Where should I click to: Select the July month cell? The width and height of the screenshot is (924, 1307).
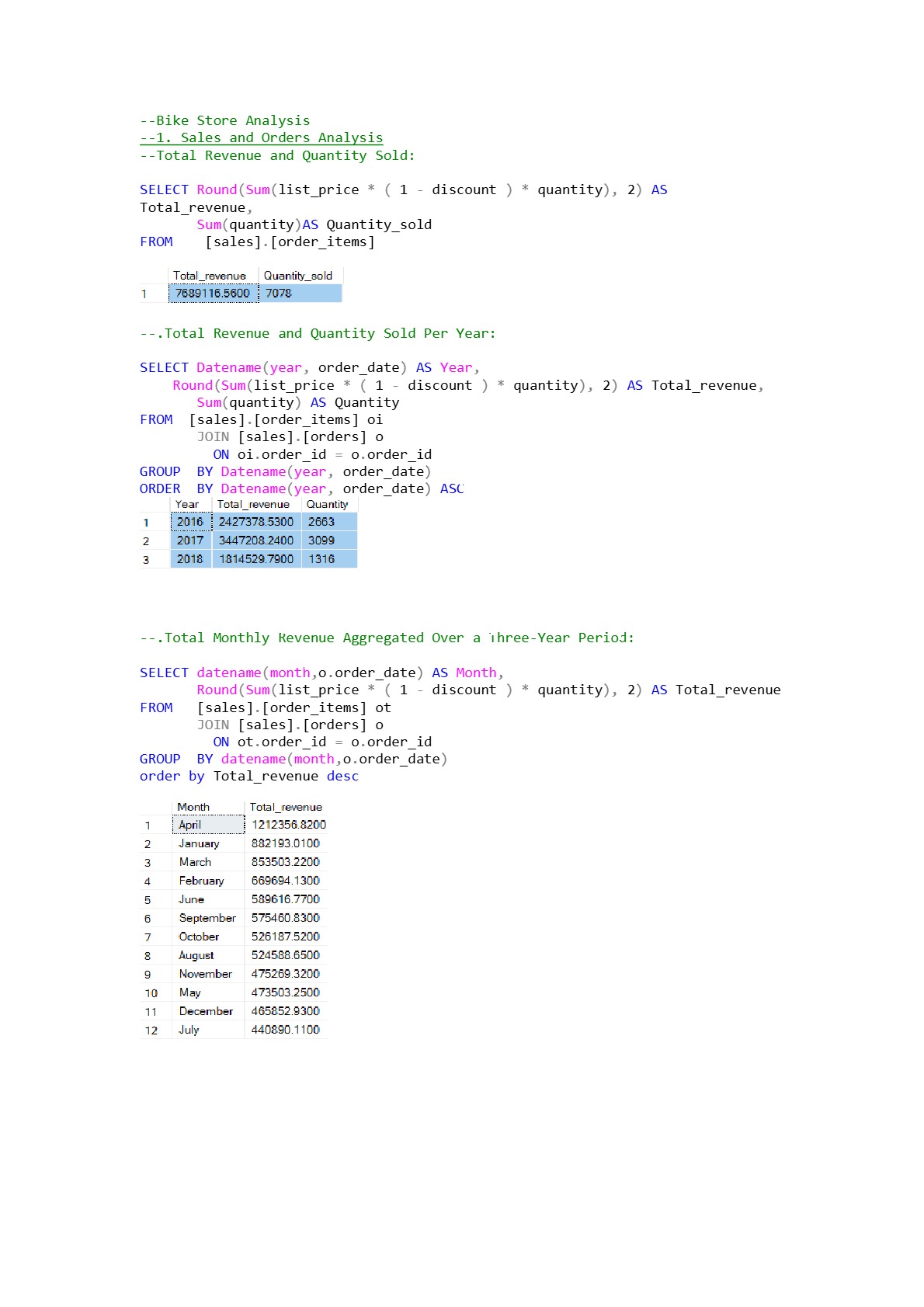coord(208,1030)
